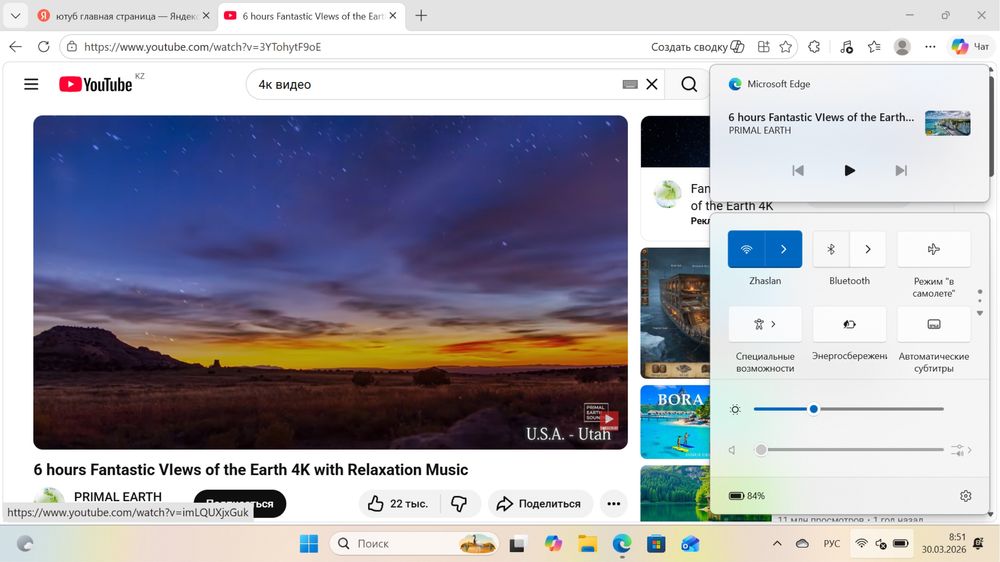
Task: Open Outlook from the taskbar
Action: click(690, 544)
